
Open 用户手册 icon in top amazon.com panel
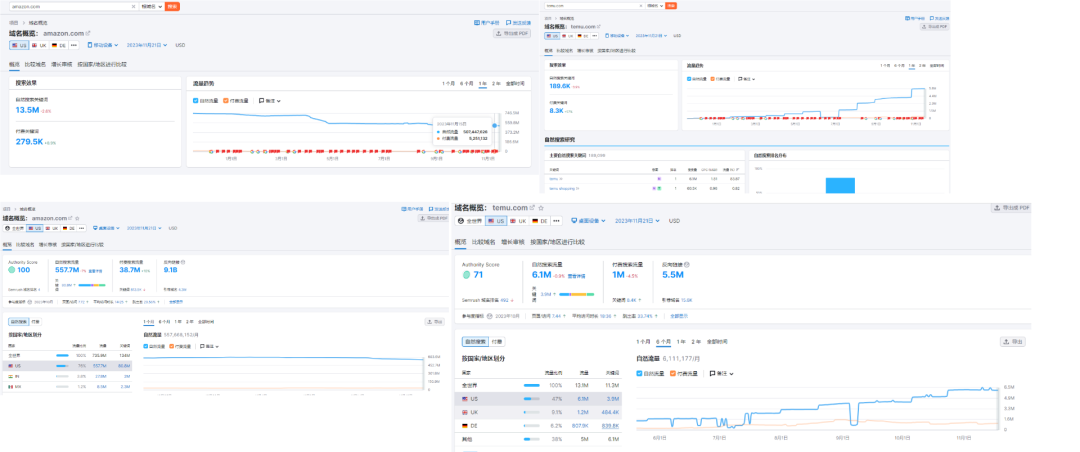click(477, 23)
